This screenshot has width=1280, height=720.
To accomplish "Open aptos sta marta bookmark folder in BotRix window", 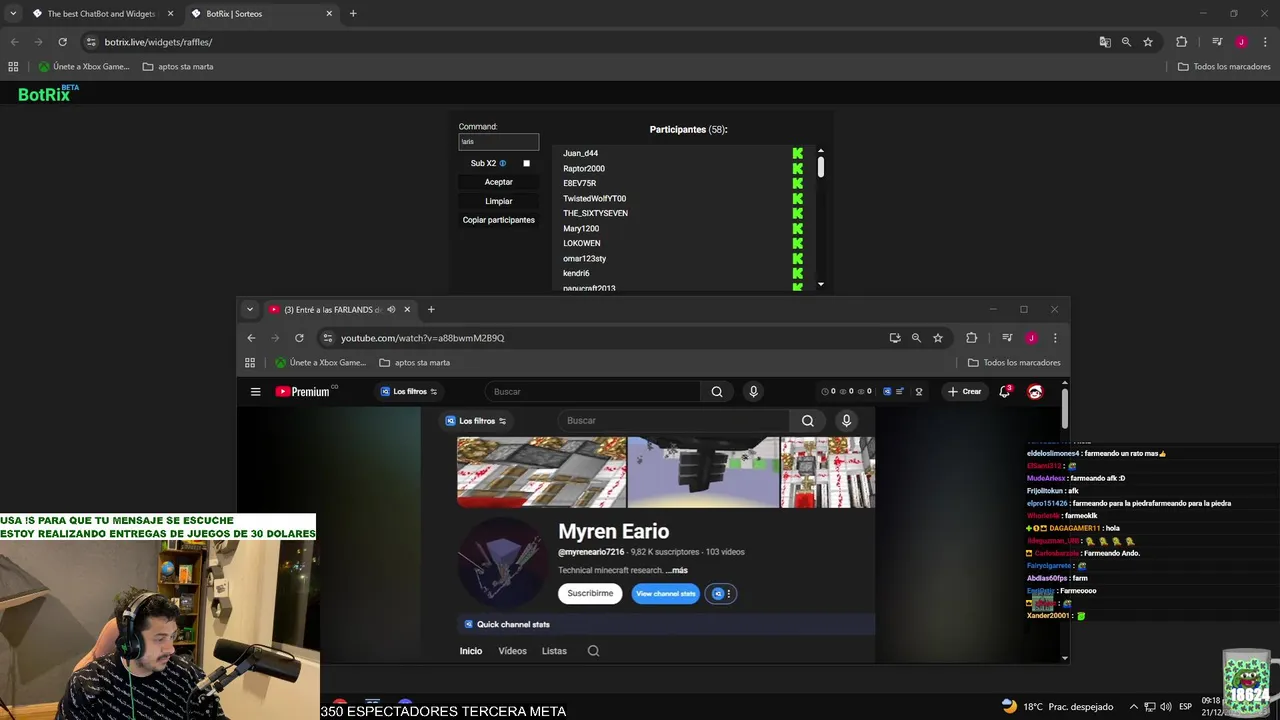I will pos(178,67).
